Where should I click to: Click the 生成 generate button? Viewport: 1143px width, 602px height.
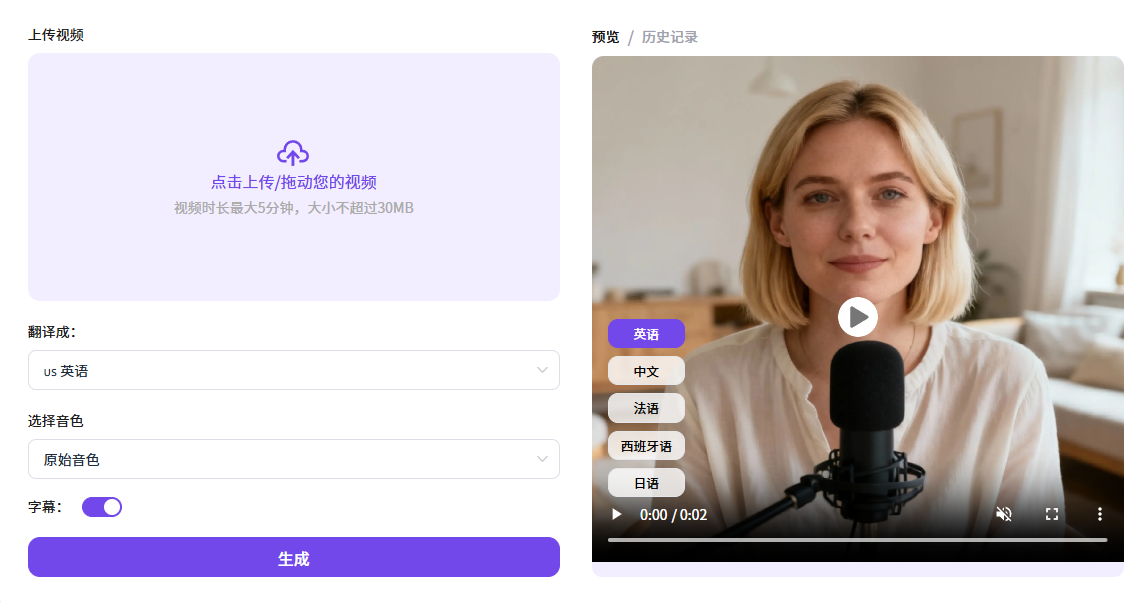coord(293,558)
